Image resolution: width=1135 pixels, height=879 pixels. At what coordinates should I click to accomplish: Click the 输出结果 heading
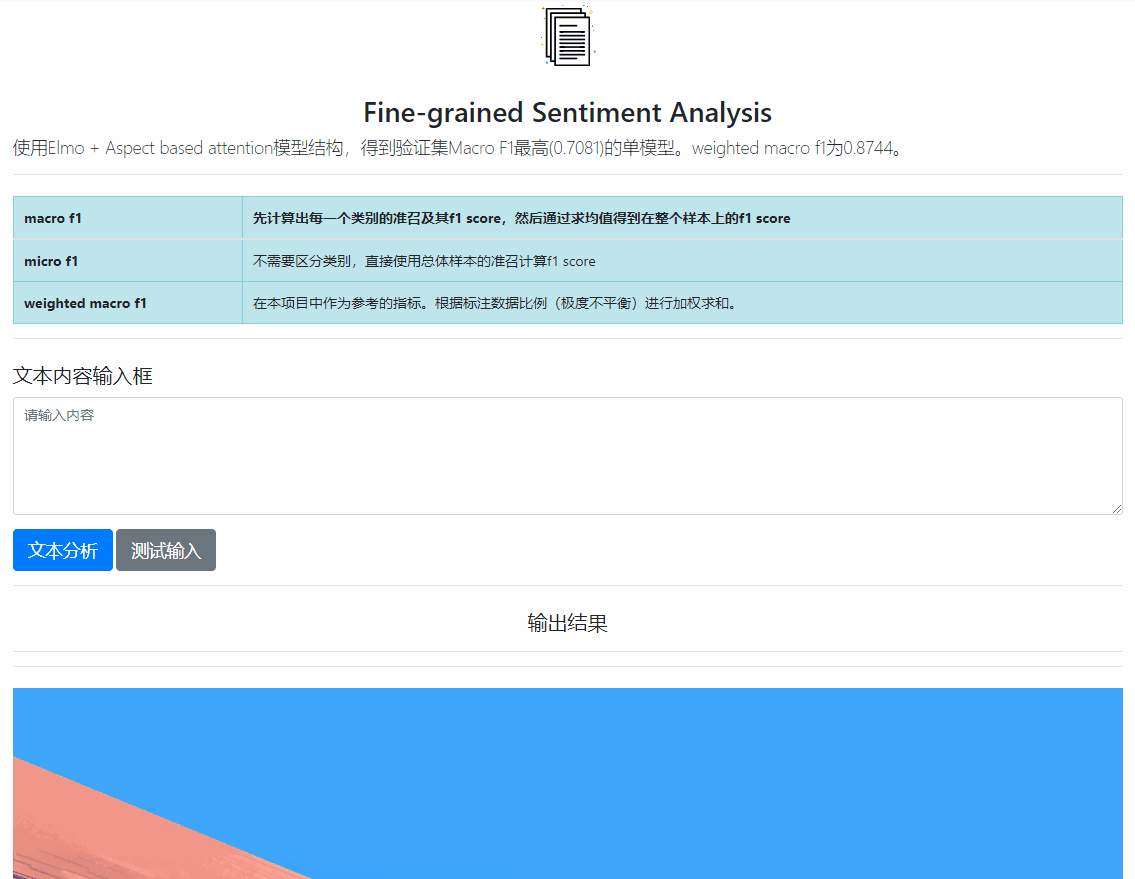point(568,623)
